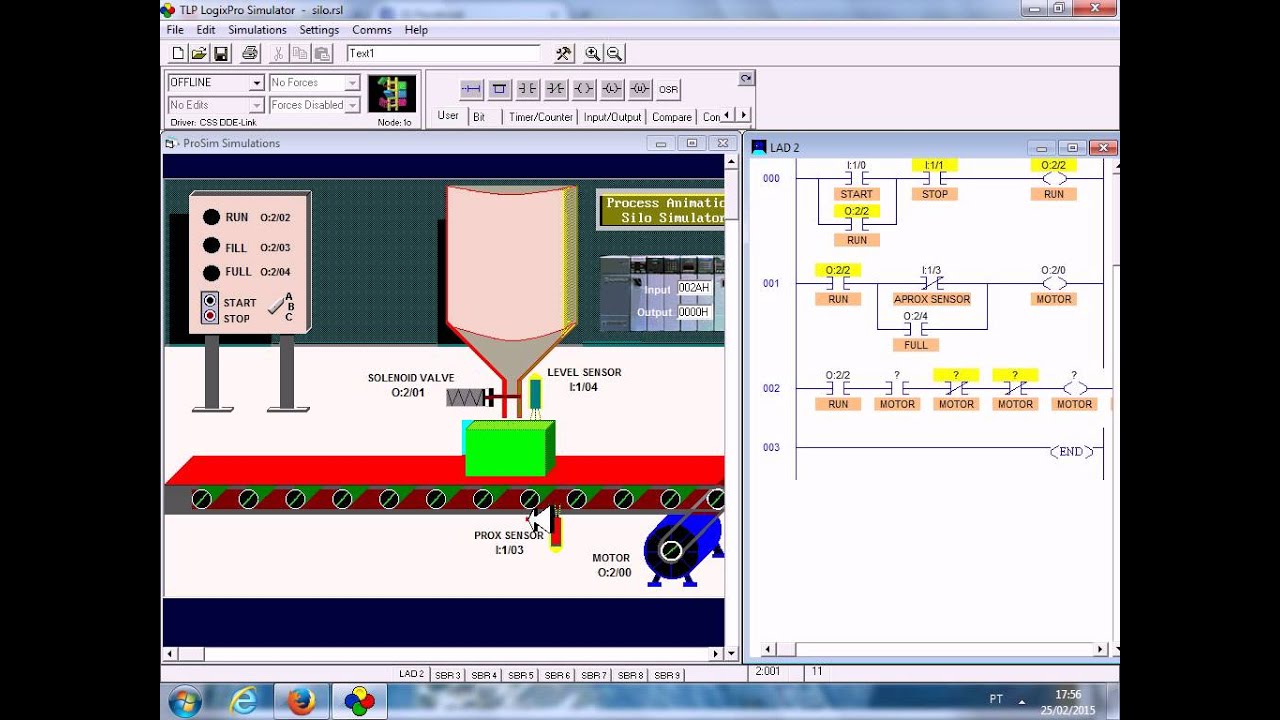Open Firefox from the taskbar
1280x720 pixels.
coord(301,702)
